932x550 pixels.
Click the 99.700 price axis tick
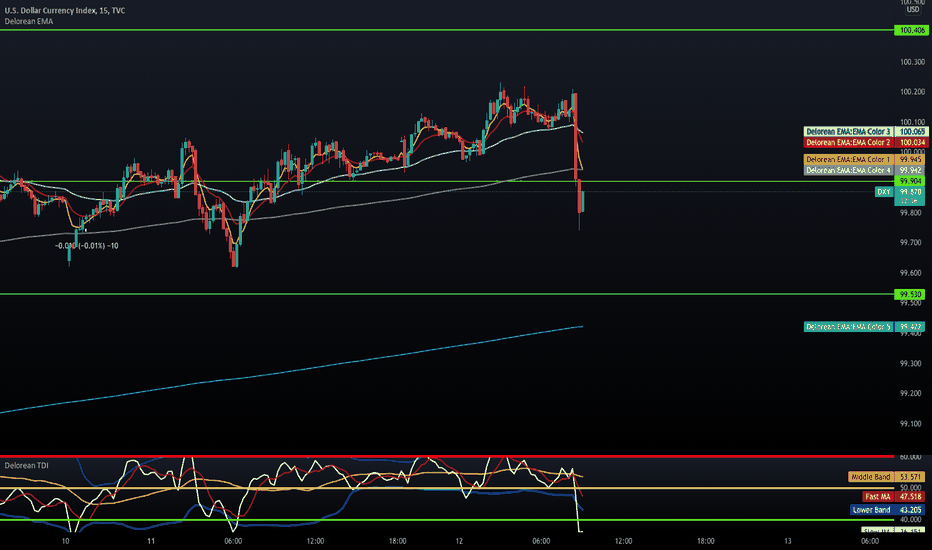pos(911,243)
